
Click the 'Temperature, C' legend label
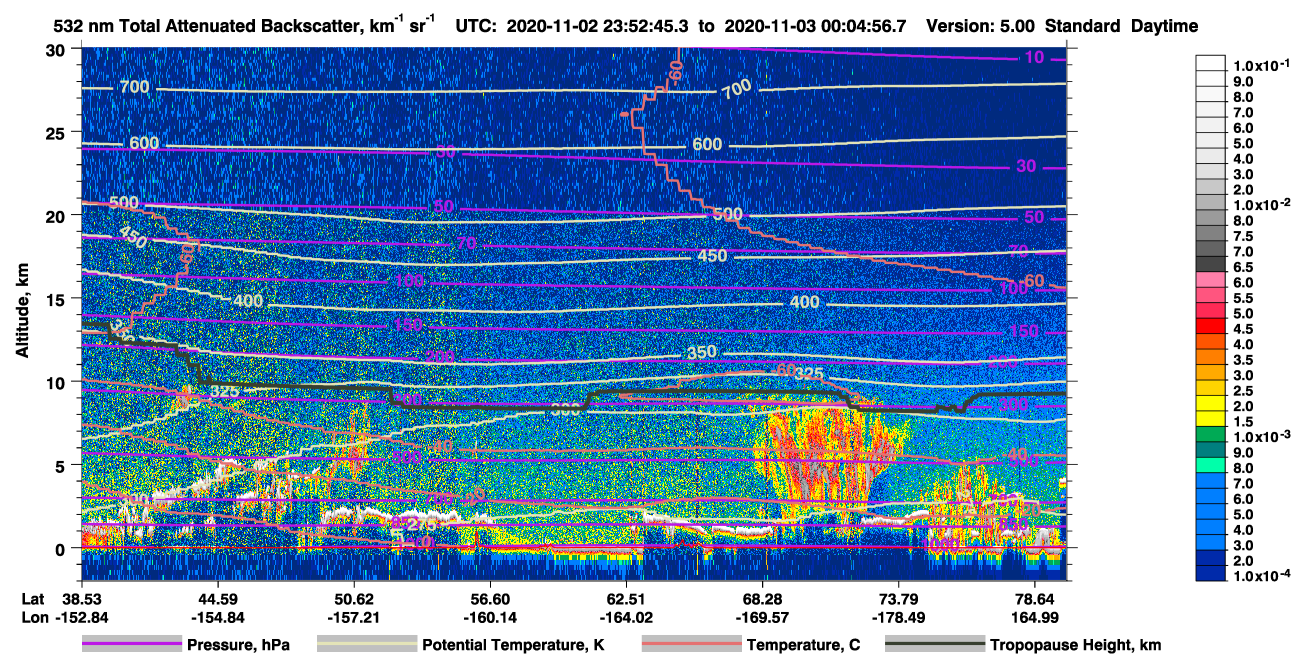[x=803, y=645]
